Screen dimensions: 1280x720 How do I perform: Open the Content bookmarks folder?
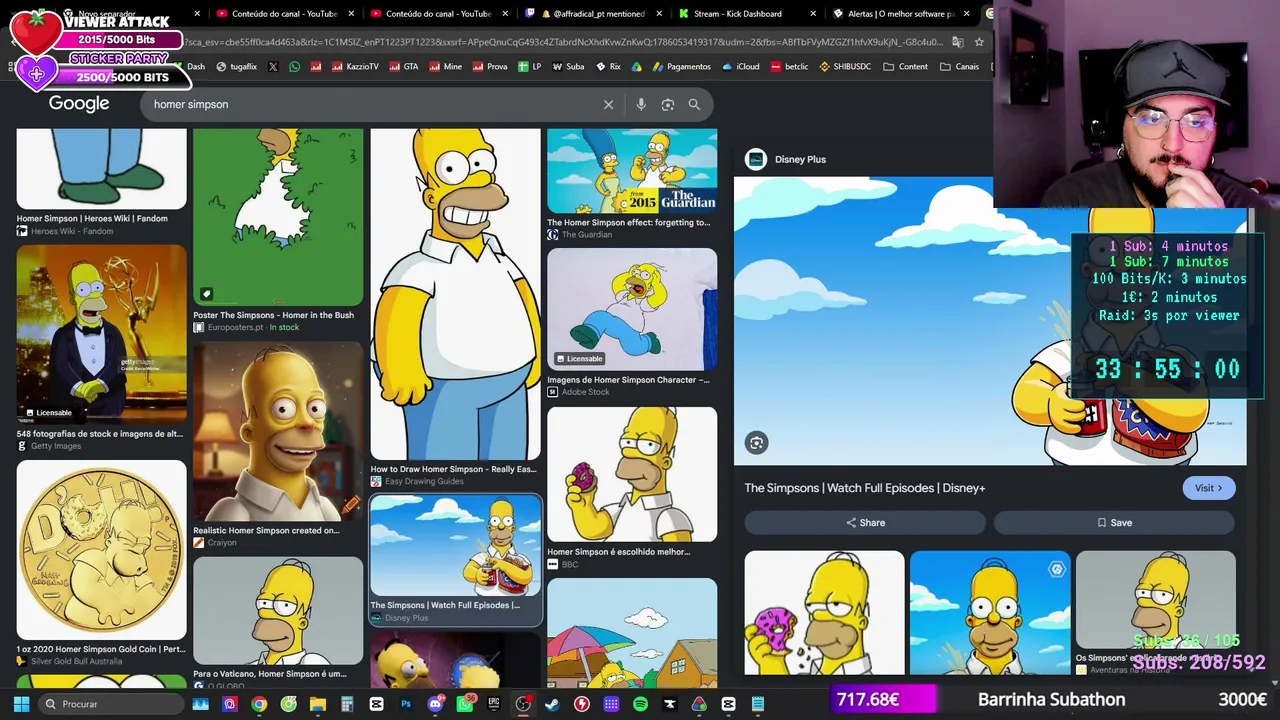point(904,67)
